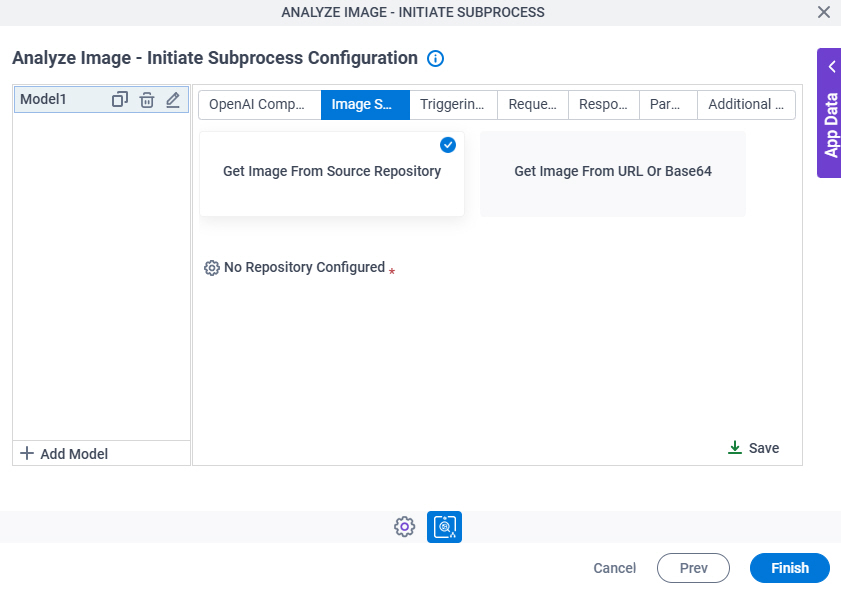Edit Model1 name with the pencil icon
Screen dimensions: 841x592
point(173,100)
